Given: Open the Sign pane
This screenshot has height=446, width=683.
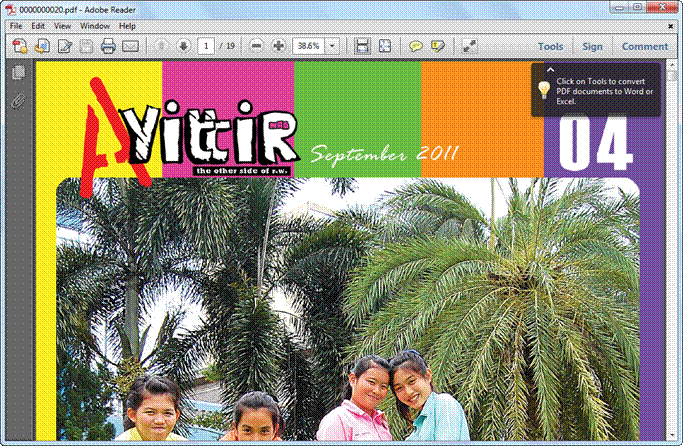Looking at the screenshot, I should [x=592, y=46].
